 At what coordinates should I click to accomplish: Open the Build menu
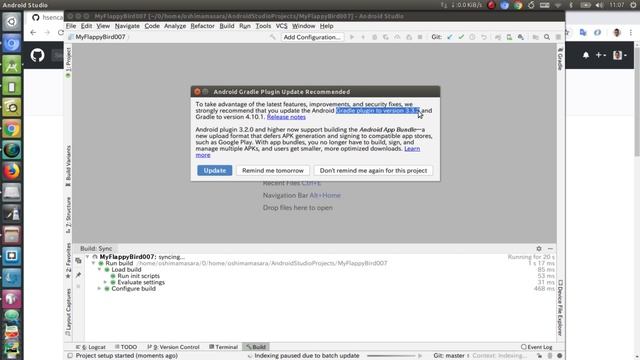[x=227, y=26]
